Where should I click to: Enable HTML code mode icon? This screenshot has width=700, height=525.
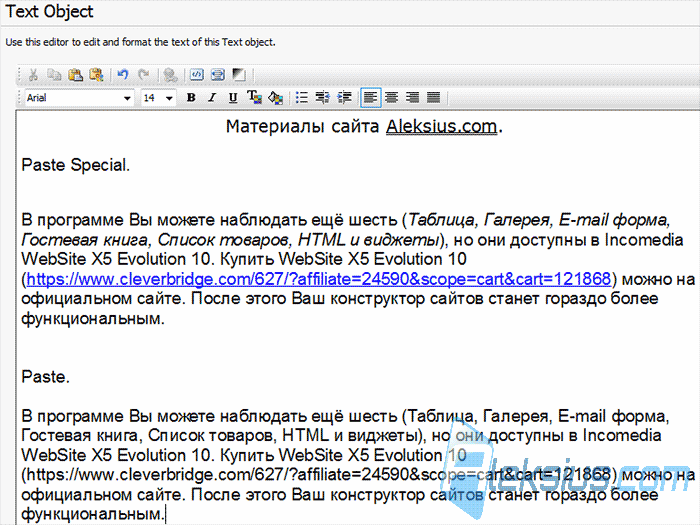(197, 75)
